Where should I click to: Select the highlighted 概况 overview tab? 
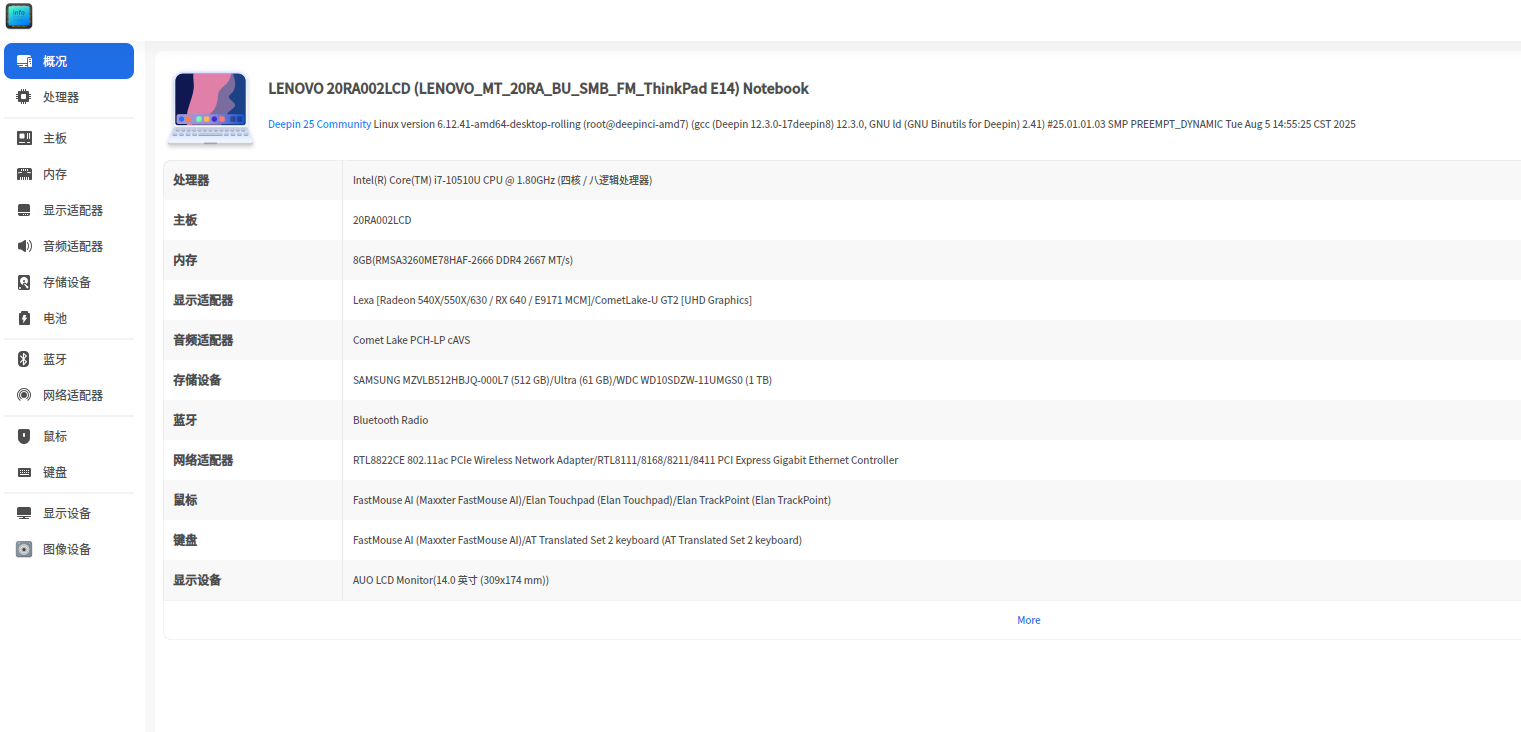69,61
